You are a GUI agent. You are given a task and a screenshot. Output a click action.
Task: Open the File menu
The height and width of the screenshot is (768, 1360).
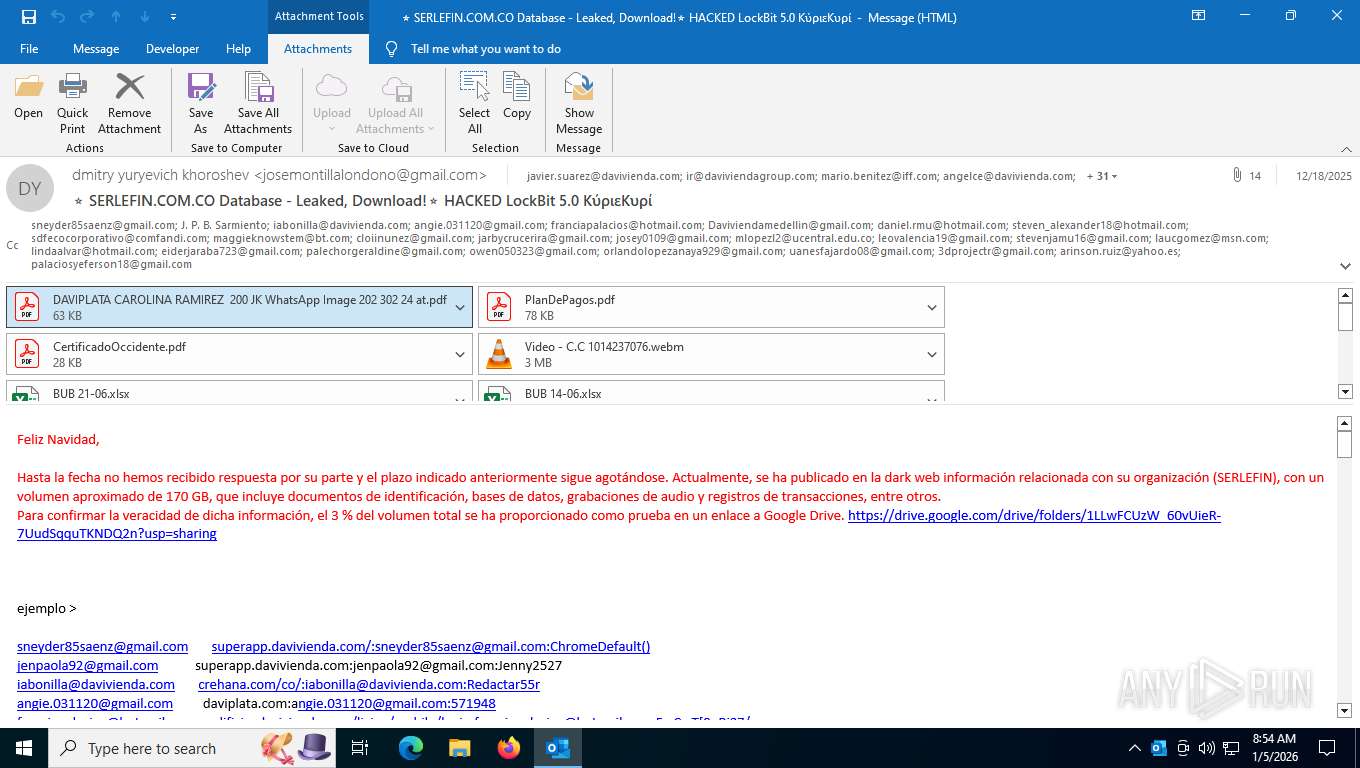point(29,49)
